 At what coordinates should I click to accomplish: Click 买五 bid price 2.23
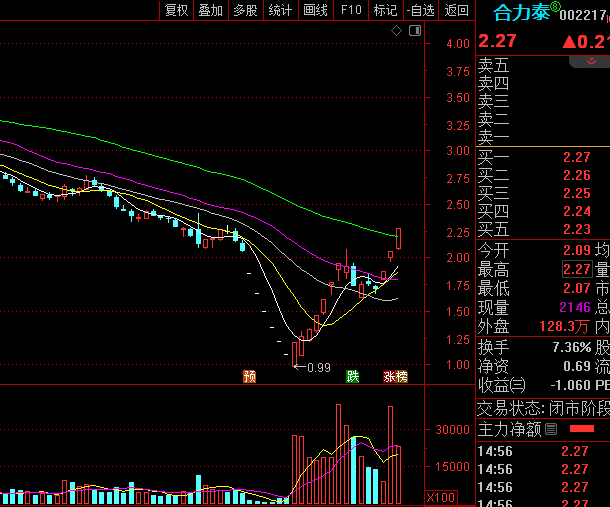pos(577,229)
